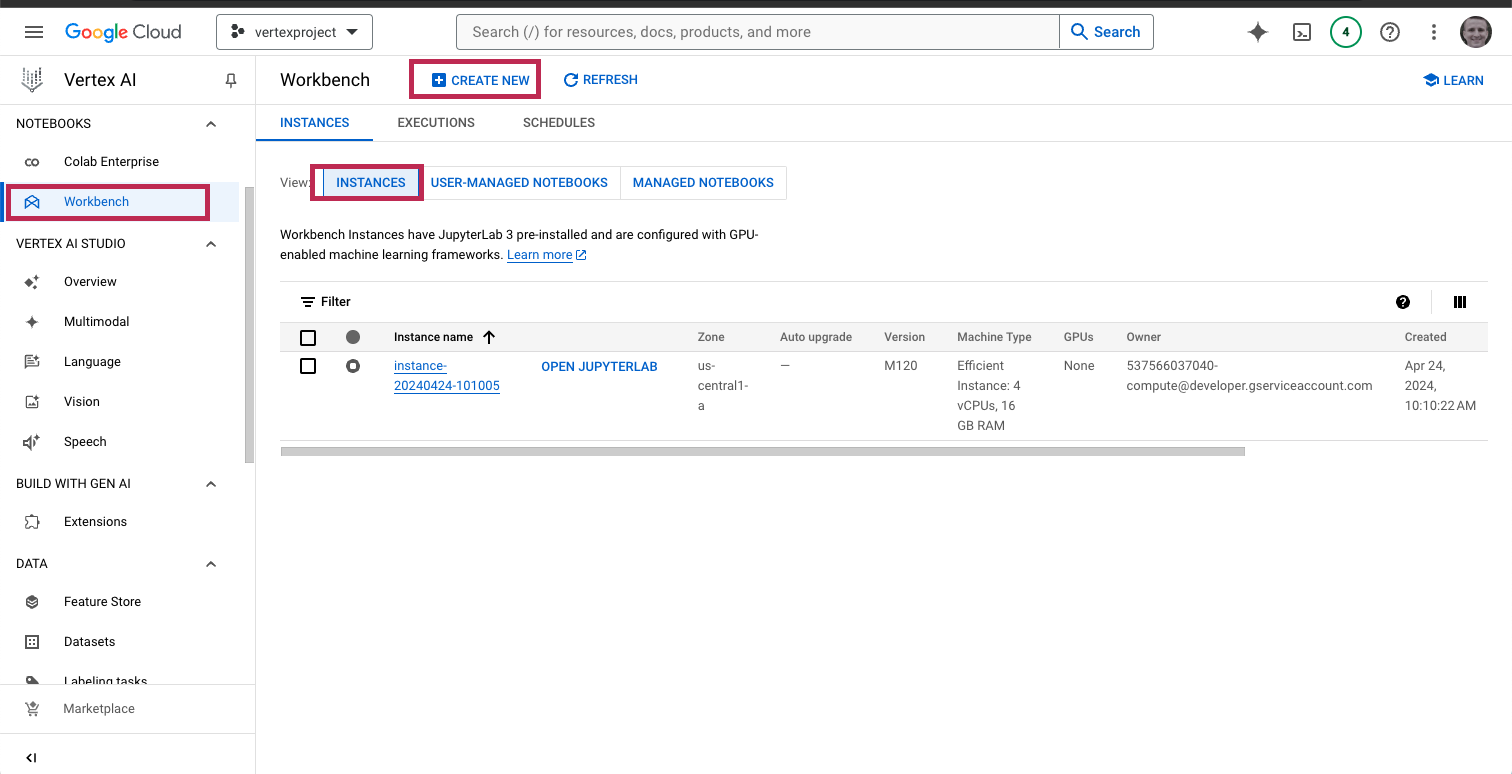Viewport: 1512px width, 774px height.
Task: Activate Cloud Shell terminal icon
Action: tap(1302, 32)
